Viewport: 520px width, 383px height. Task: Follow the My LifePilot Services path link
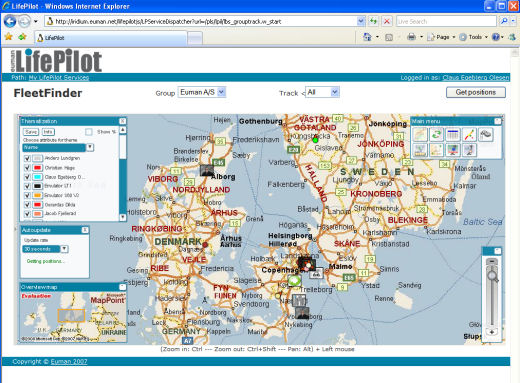coord(59,78)
